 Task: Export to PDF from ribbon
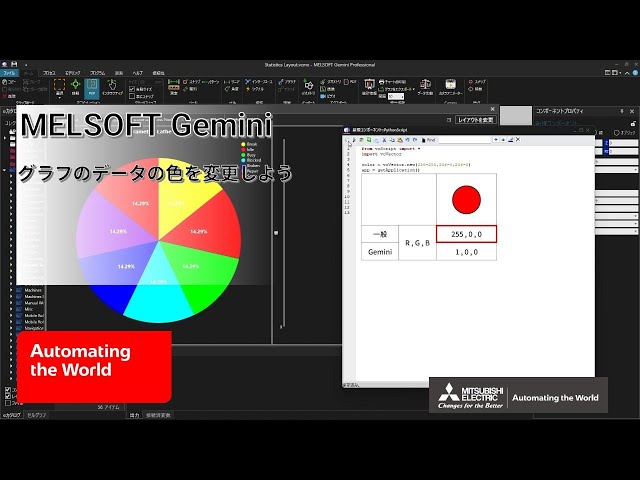tap(350, 82)
